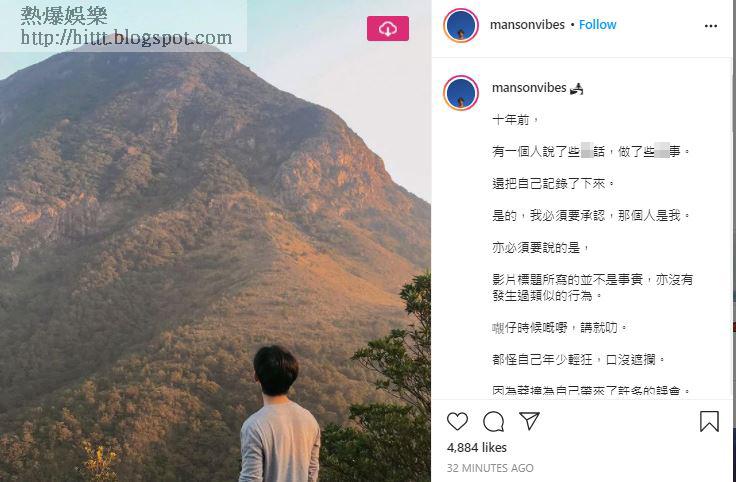The image size is (736, 482).
Task: Follow mansonvibes account
Action: (598, 25)
